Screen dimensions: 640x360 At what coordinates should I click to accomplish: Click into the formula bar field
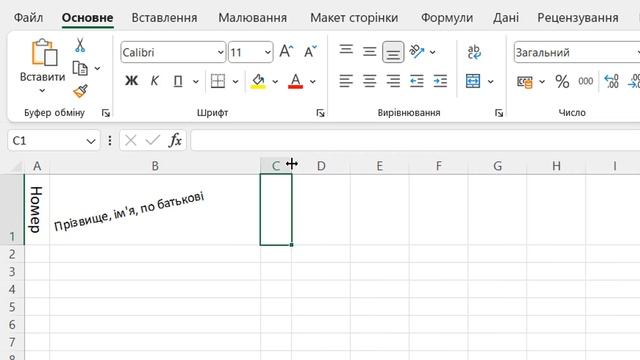pyautogui.click(x=415, y=140)
